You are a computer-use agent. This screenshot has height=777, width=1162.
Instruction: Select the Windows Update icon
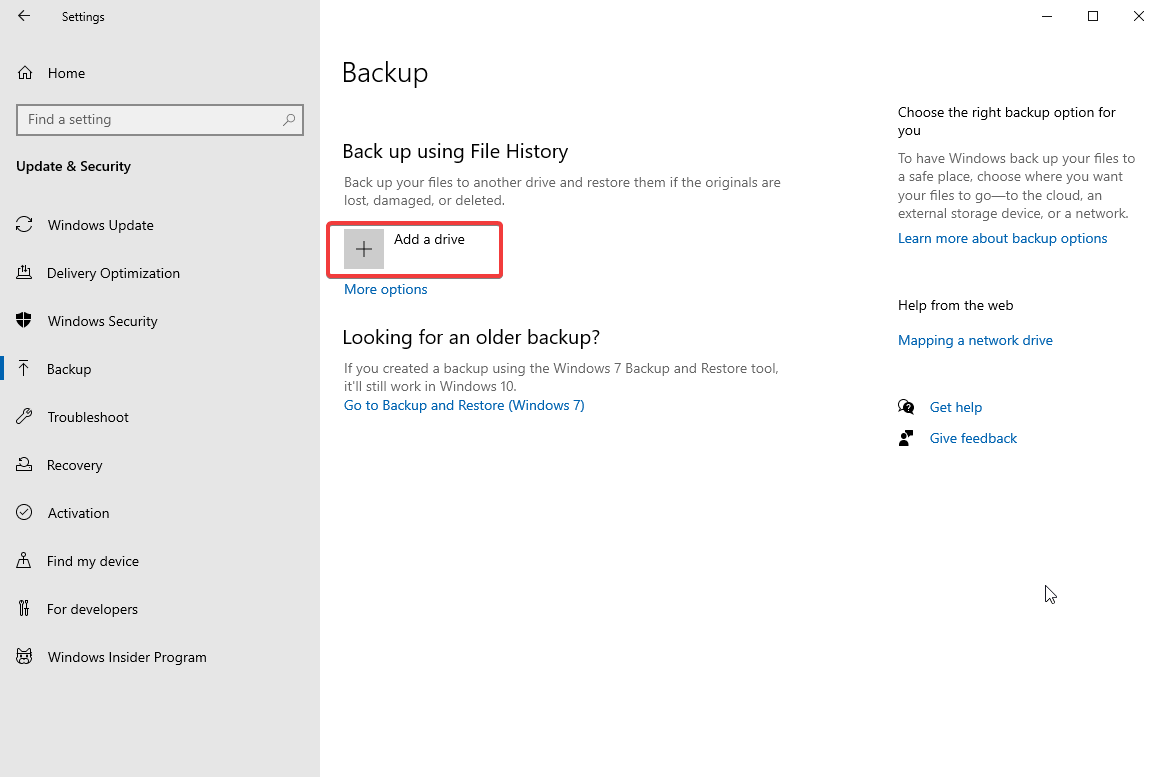click(24, 225)
